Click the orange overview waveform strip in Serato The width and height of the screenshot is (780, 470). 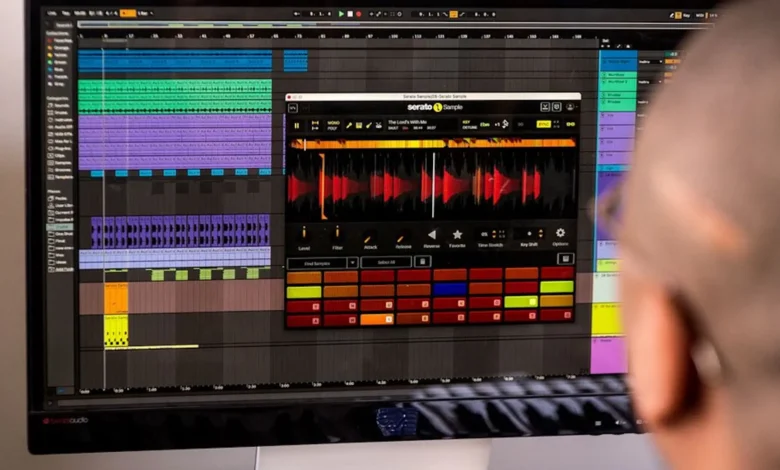pyautogui.click(x=433, y=144)
